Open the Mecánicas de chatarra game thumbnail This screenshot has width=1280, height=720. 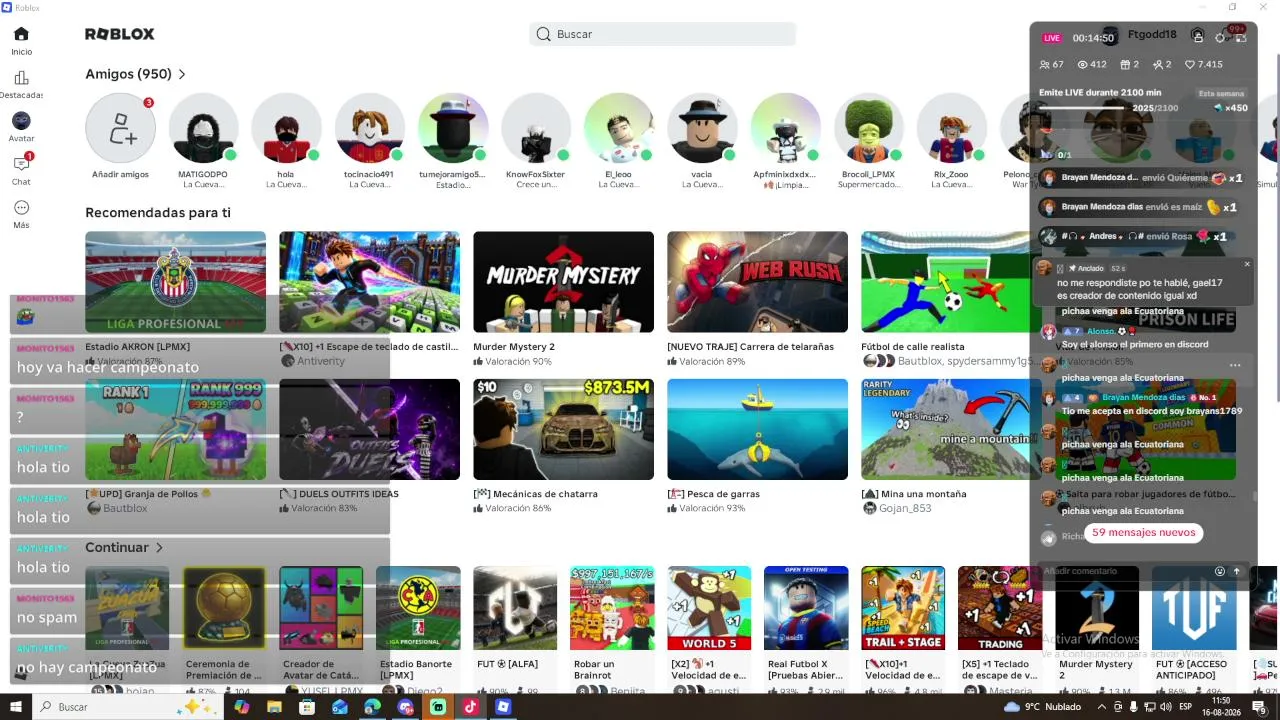pyautogui.click(x=563, y=429)
